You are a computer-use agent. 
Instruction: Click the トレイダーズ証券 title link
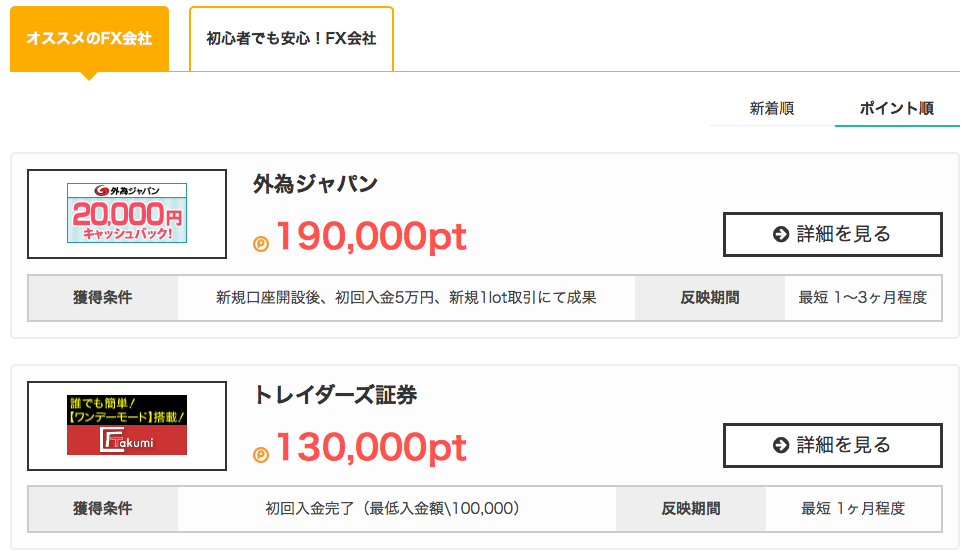tap(335, 394)
